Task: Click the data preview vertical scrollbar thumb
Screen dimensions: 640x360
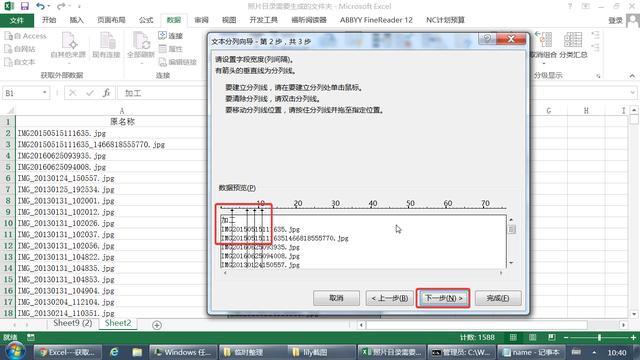Action: point(511,230)
